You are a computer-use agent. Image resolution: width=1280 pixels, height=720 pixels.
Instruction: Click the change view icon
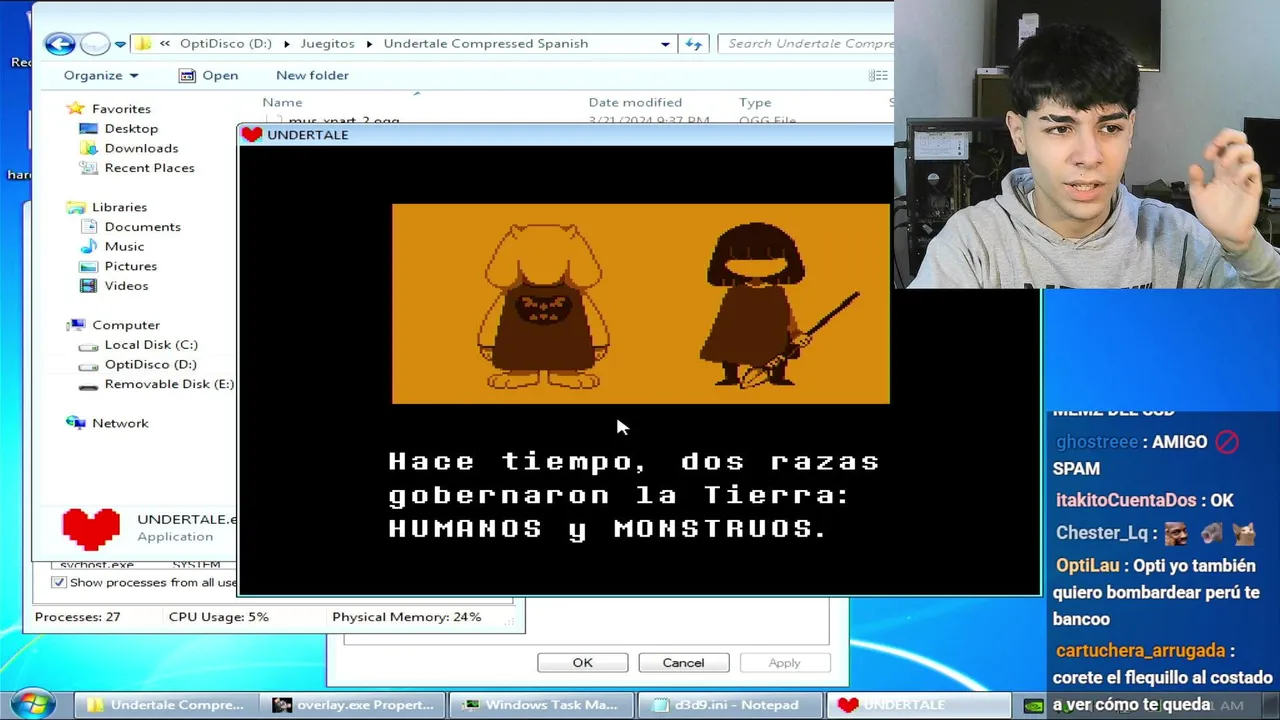pos(877,75)
